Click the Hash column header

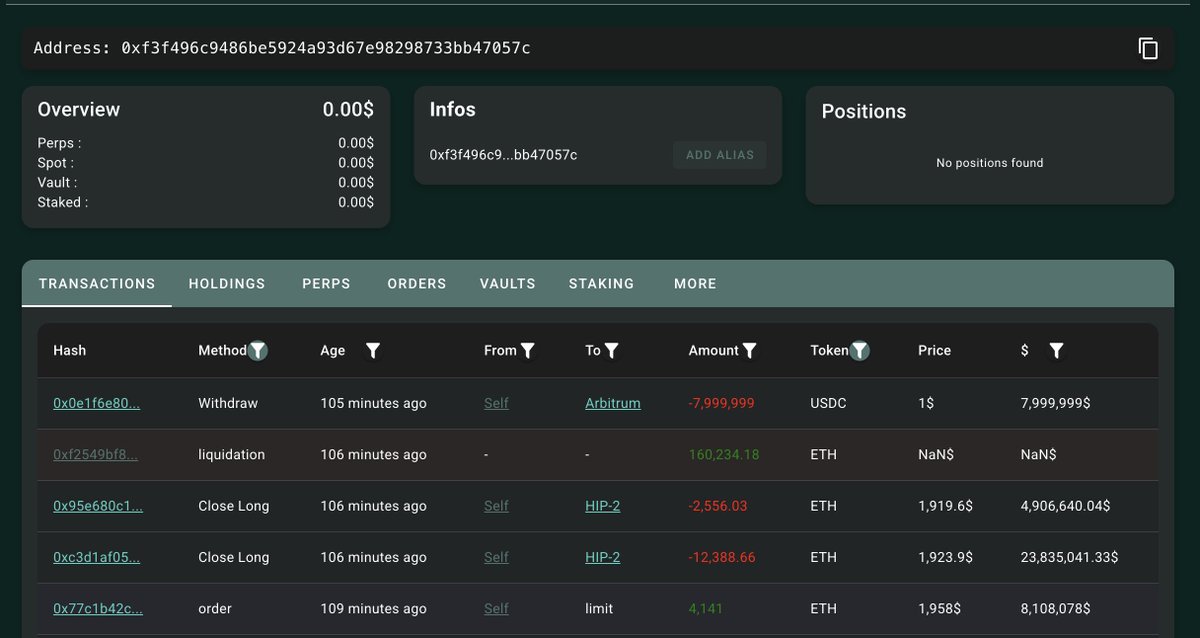coord(69,350)
